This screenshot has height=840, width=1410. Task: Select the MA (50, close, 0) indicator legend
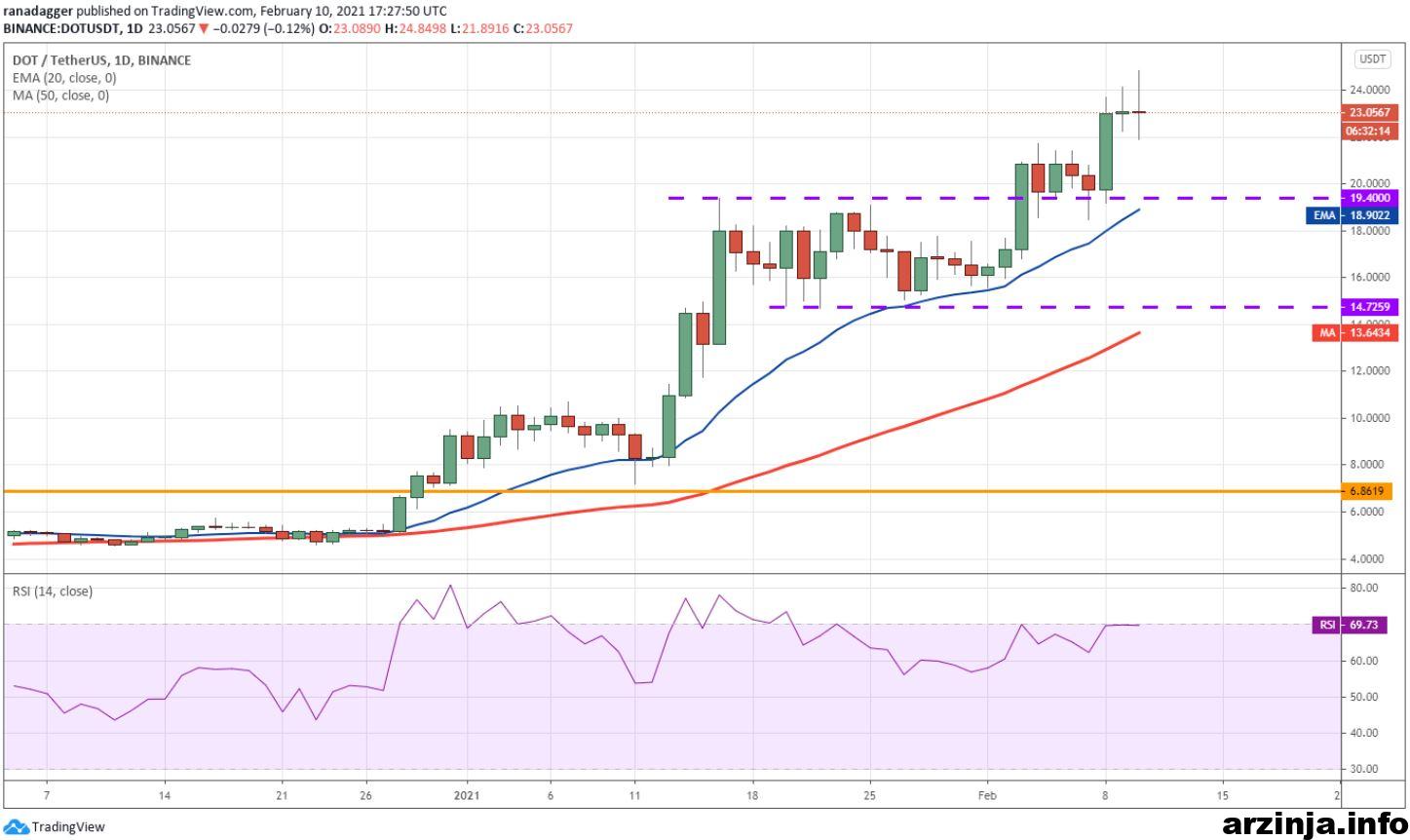click(60, 95)
